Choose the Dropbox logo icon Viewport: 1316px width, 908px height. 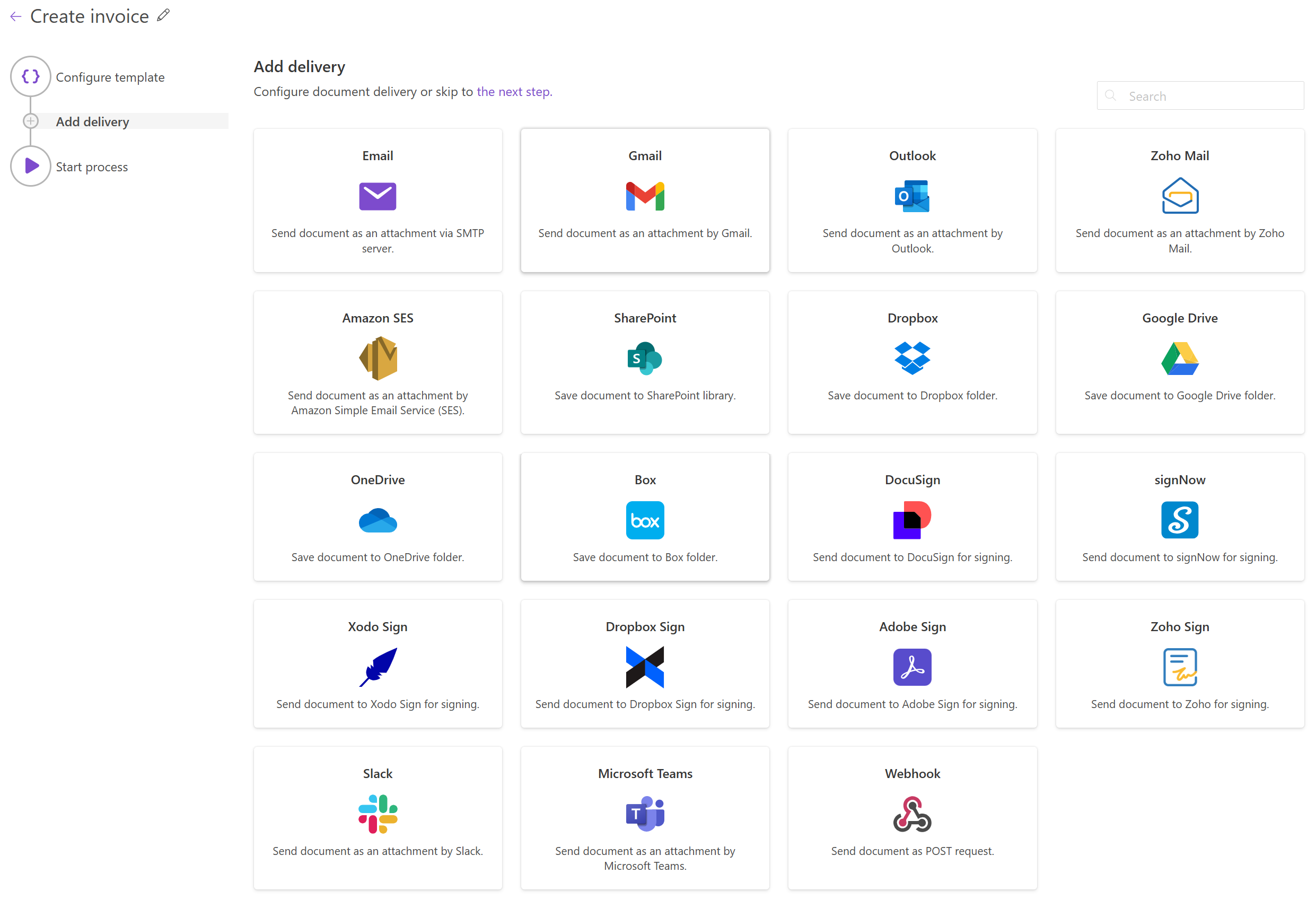[x=911, y=358]
